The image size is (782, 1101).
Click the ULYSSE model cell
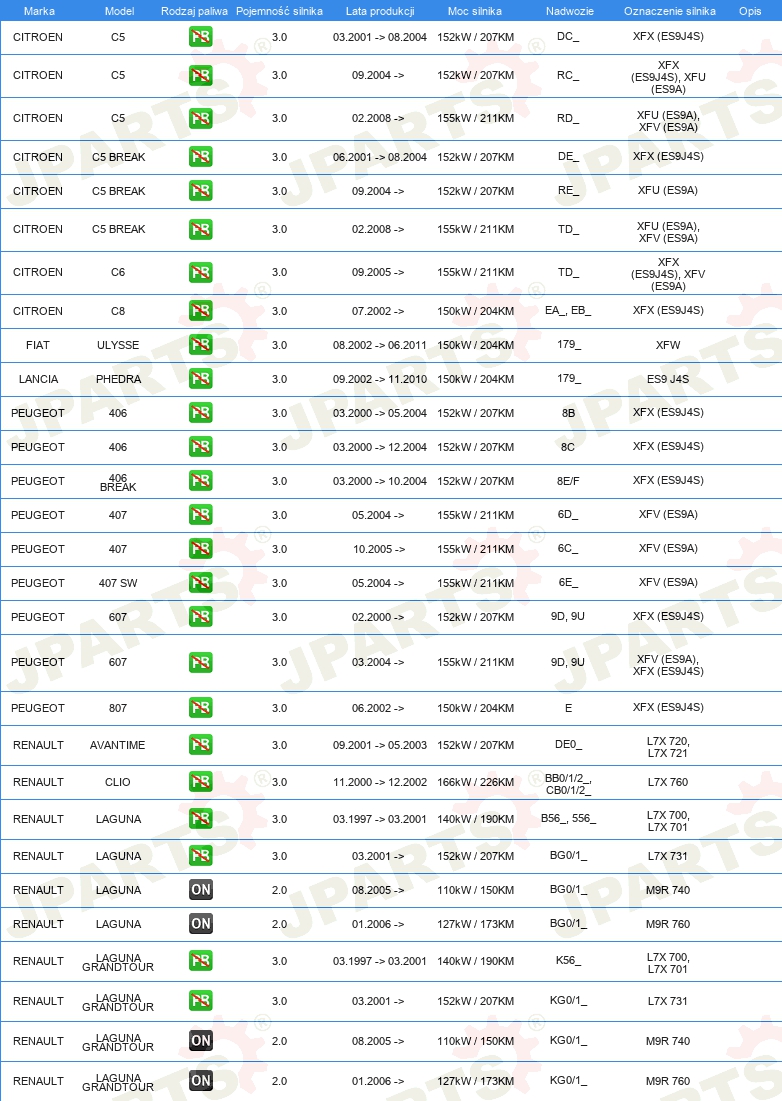(118, 345)
